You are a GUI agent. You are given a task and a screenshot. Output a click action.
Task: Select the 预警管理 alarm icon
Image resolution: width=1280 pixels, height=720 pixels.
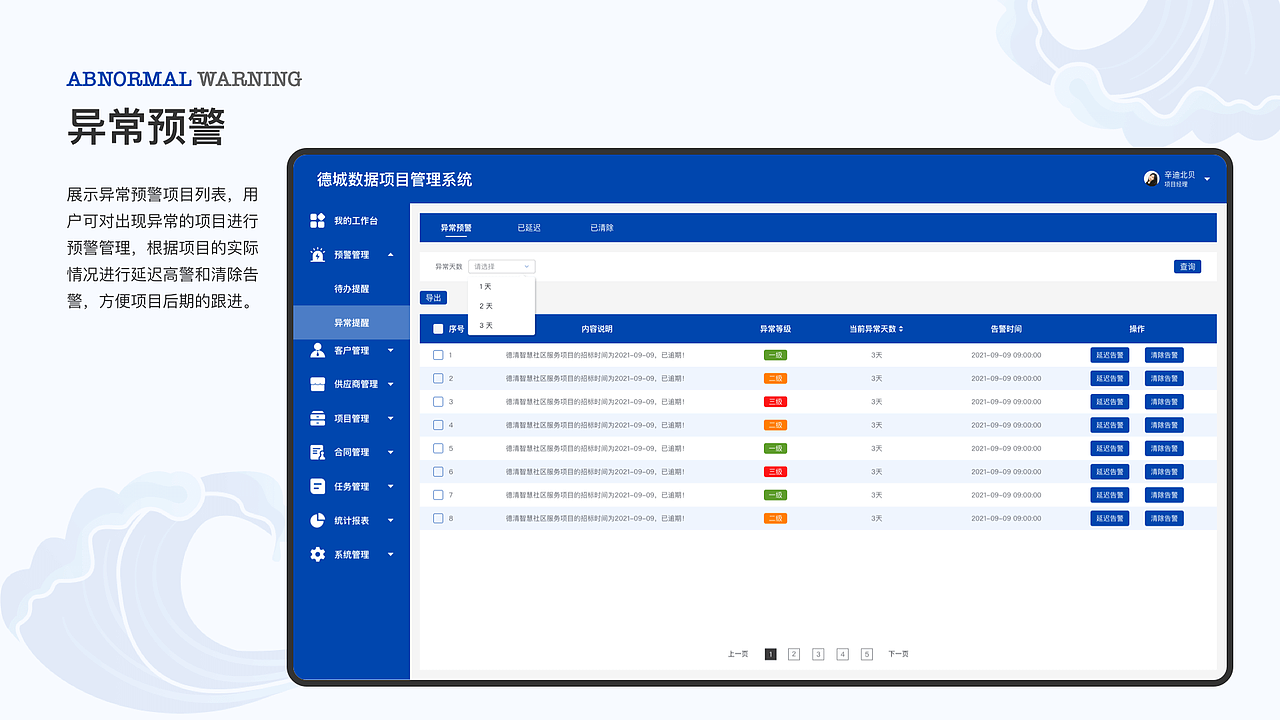(318, 255)
